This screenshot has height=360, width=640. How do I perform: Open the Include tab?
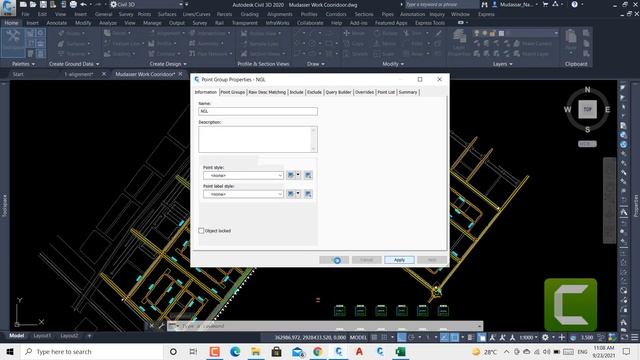pos(296,92)
